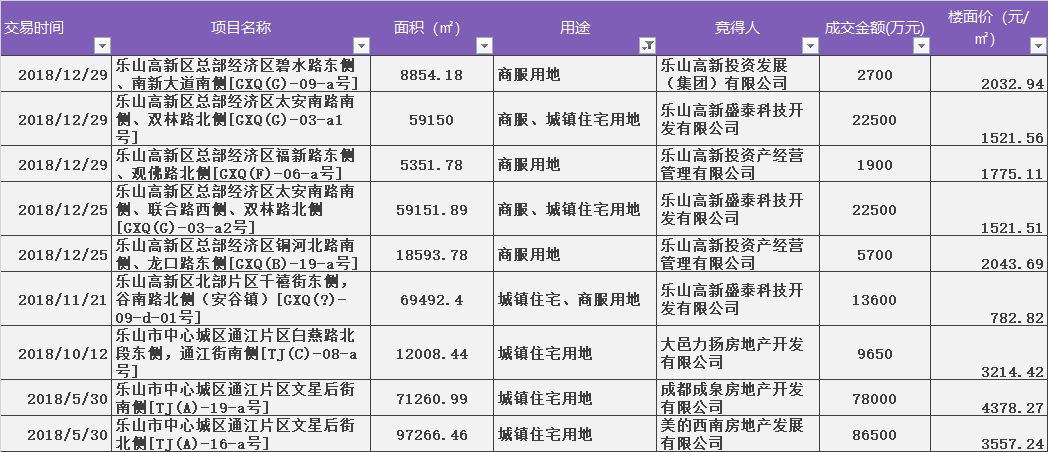Select floor price cell 1521.56
Viewport: 1048px width, 452px height.
[x=989, y=120]
